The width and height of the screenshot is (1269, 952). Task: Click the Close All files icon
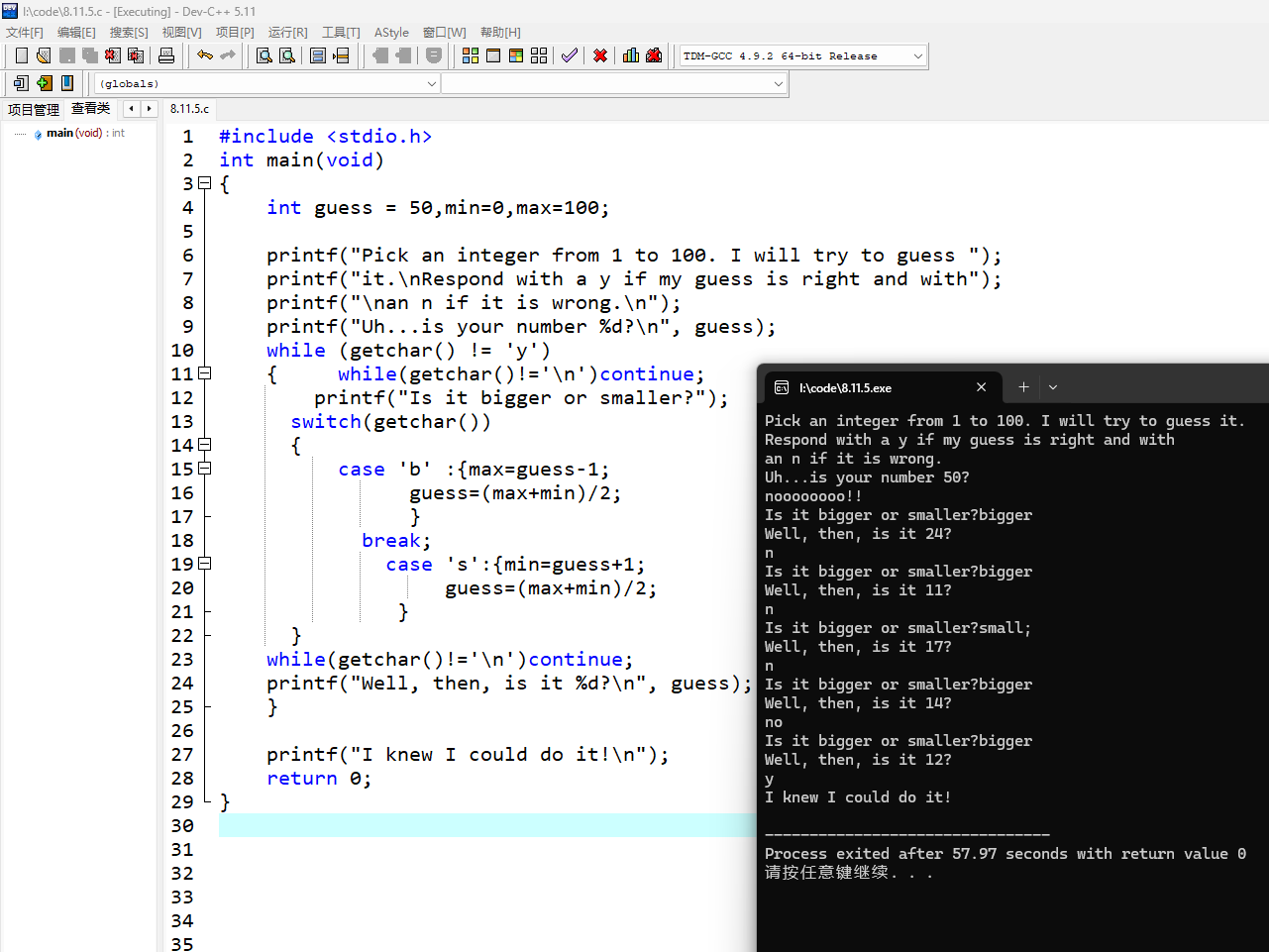[136, 55]
